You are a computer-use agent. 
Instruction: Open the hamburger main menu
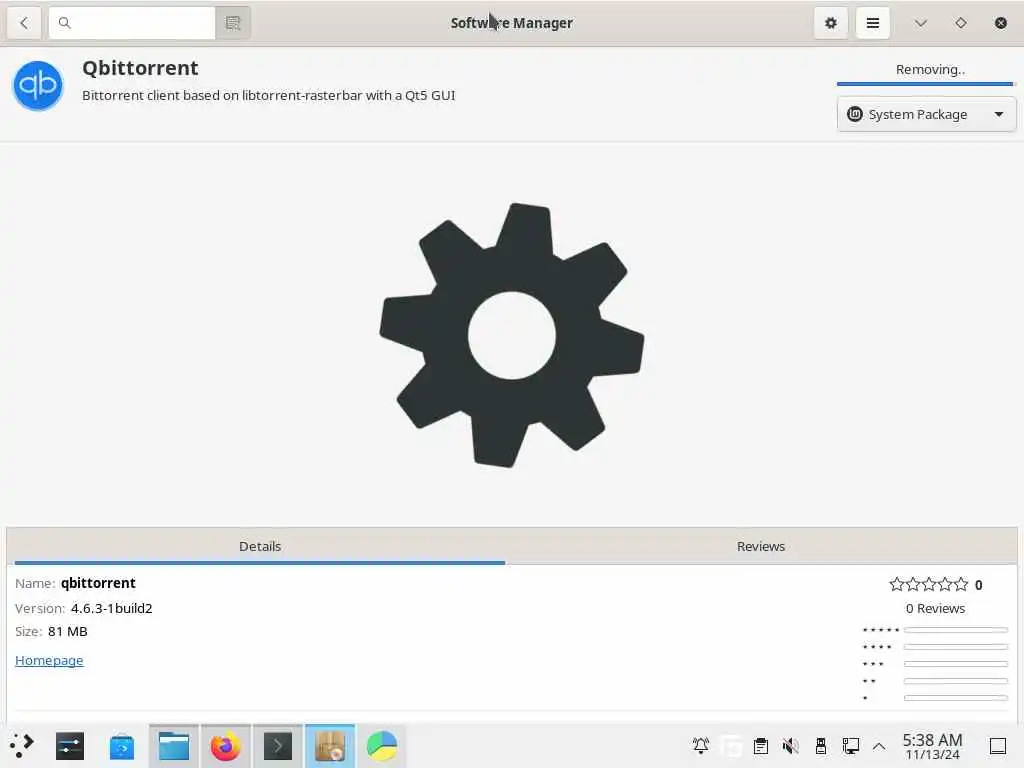[x=872, y=23]
